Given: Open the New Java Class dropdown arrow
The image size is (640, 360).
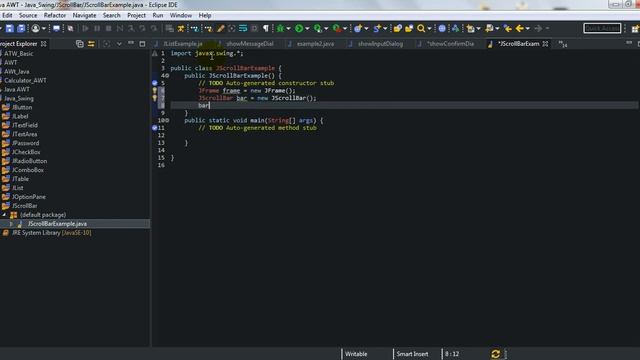Looking at the screenshot, I should click(x=385, y=29).
